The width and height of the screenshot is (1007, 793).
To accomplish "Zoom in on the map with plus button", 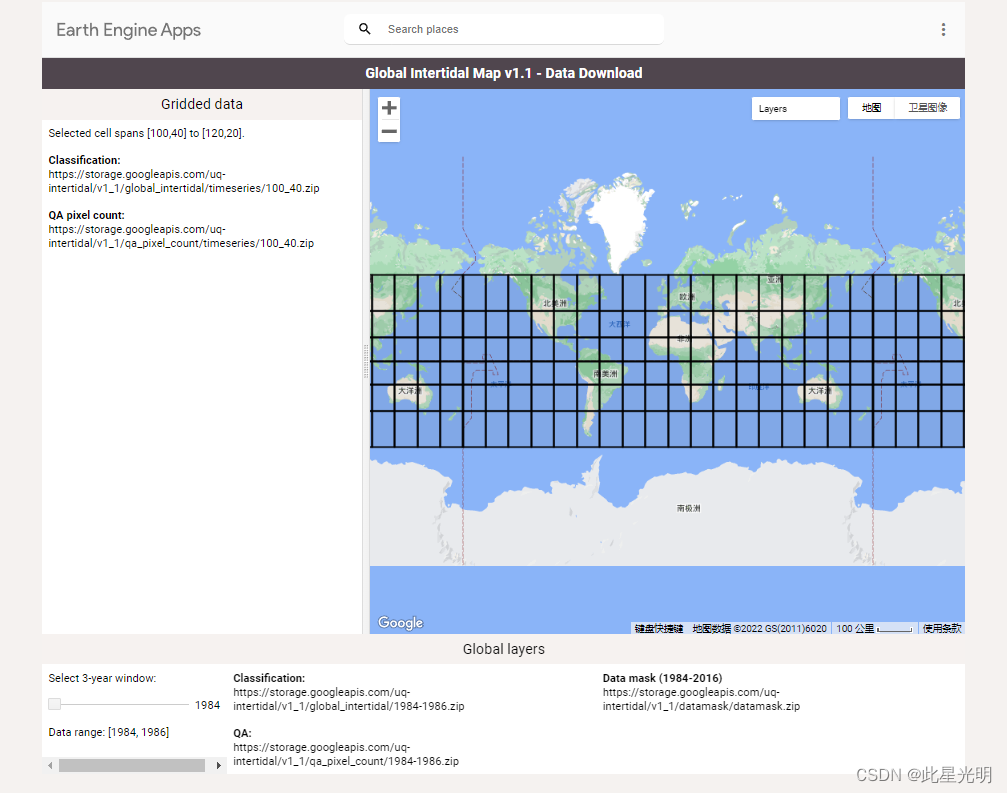I will [x=389, y=108].
